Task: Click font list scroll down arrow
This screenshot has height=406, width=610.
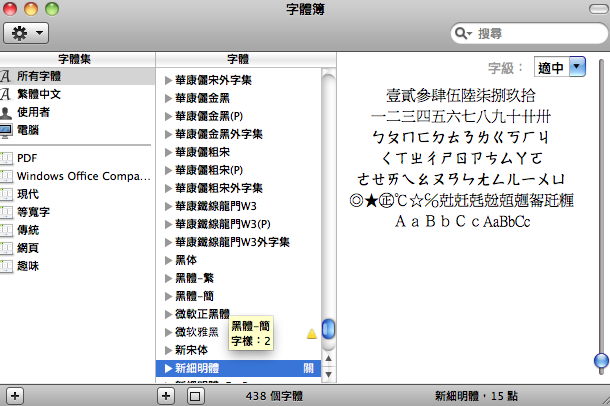Action: (x=328, y=374)
